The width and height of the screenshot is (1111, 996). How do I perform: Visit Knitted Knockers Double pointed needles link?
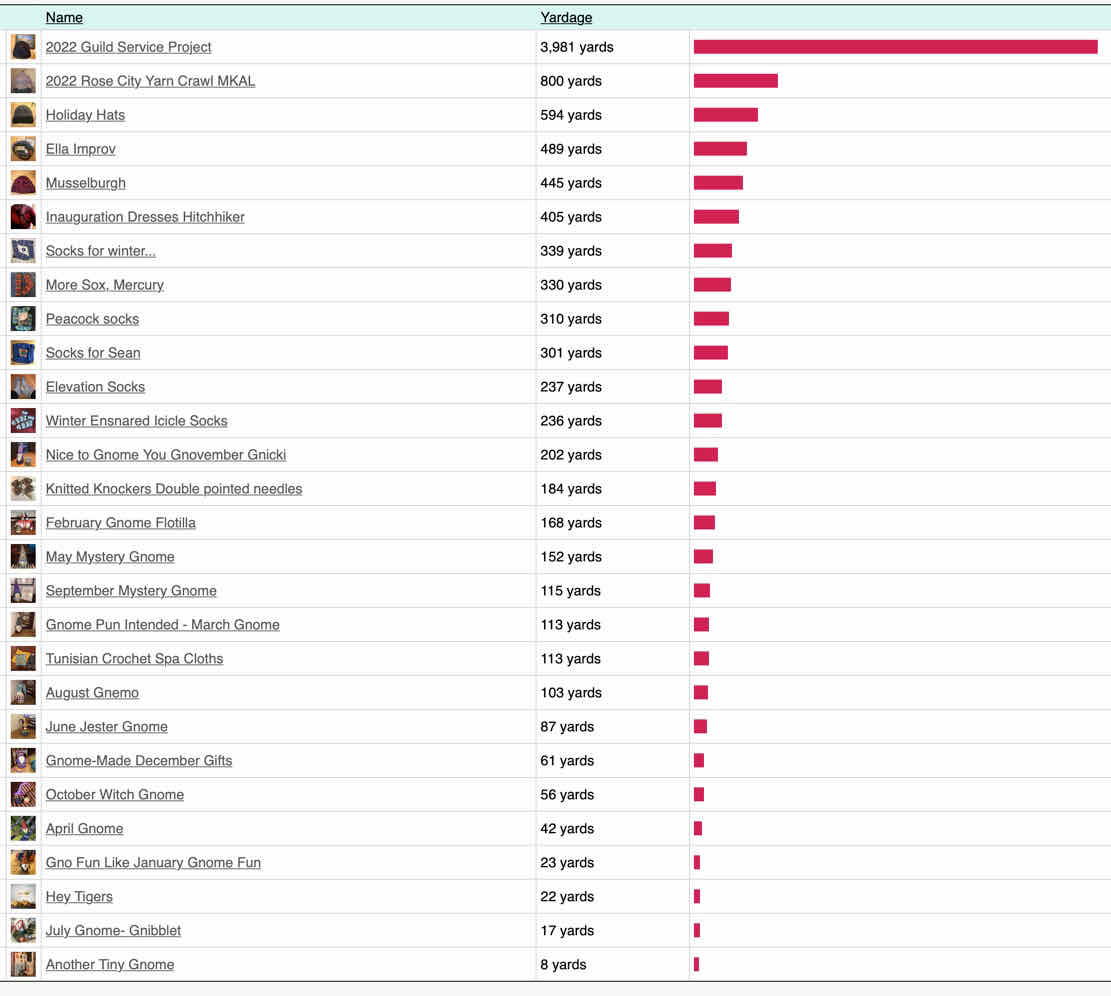[174, 489]
